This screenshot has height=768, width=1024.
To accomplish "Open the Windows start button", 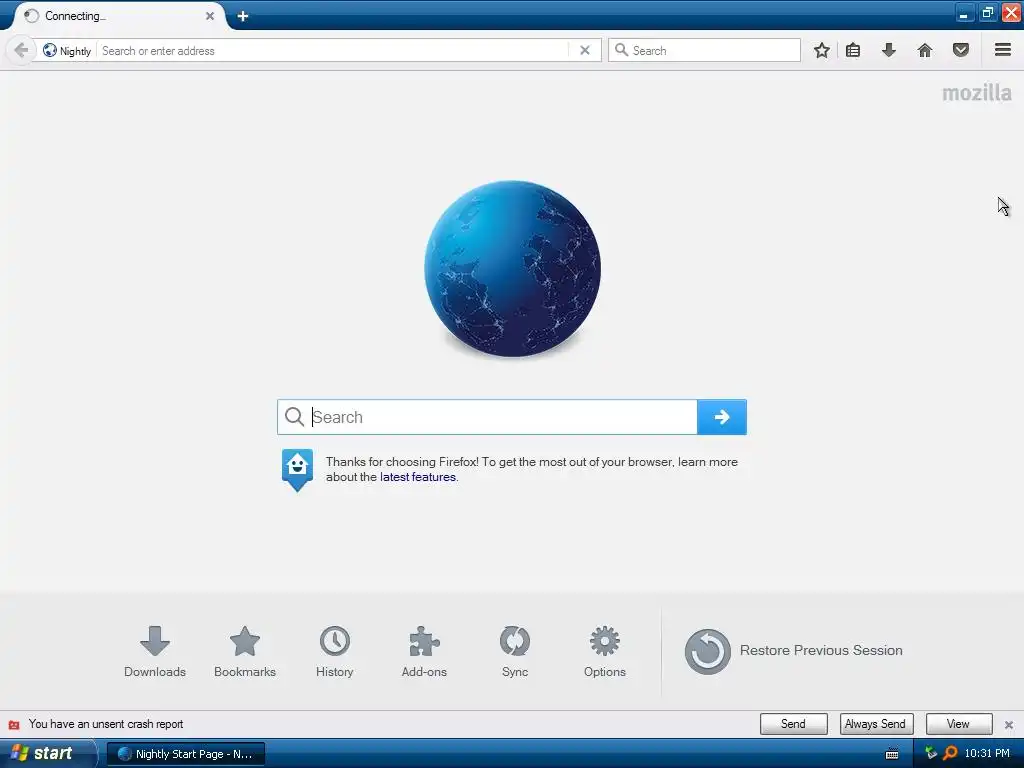I will pos(47,754).
